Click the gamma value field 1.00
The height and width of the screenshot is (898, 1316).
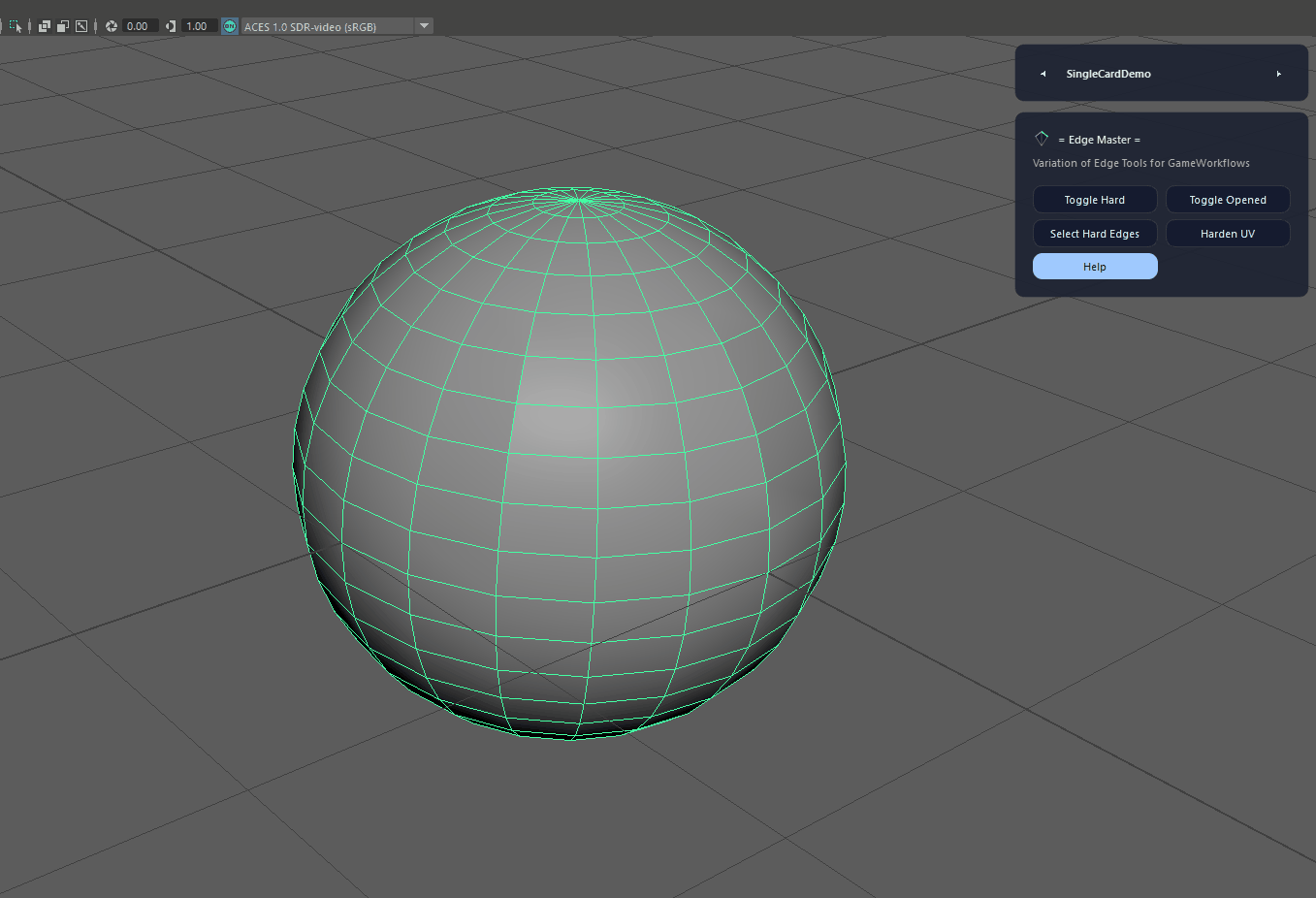click(198, 26)
